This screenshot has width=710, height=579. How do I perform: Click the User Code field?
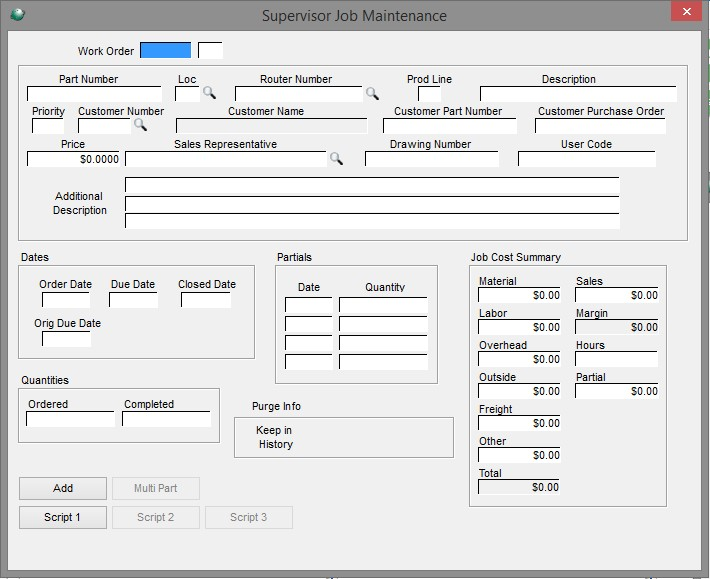click(x=587, y=159)
